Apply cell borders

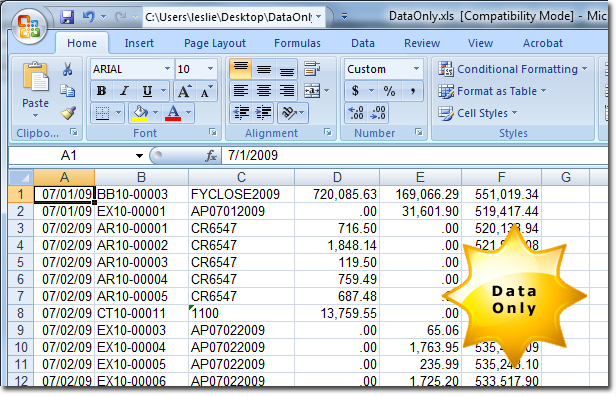(103, 113)
